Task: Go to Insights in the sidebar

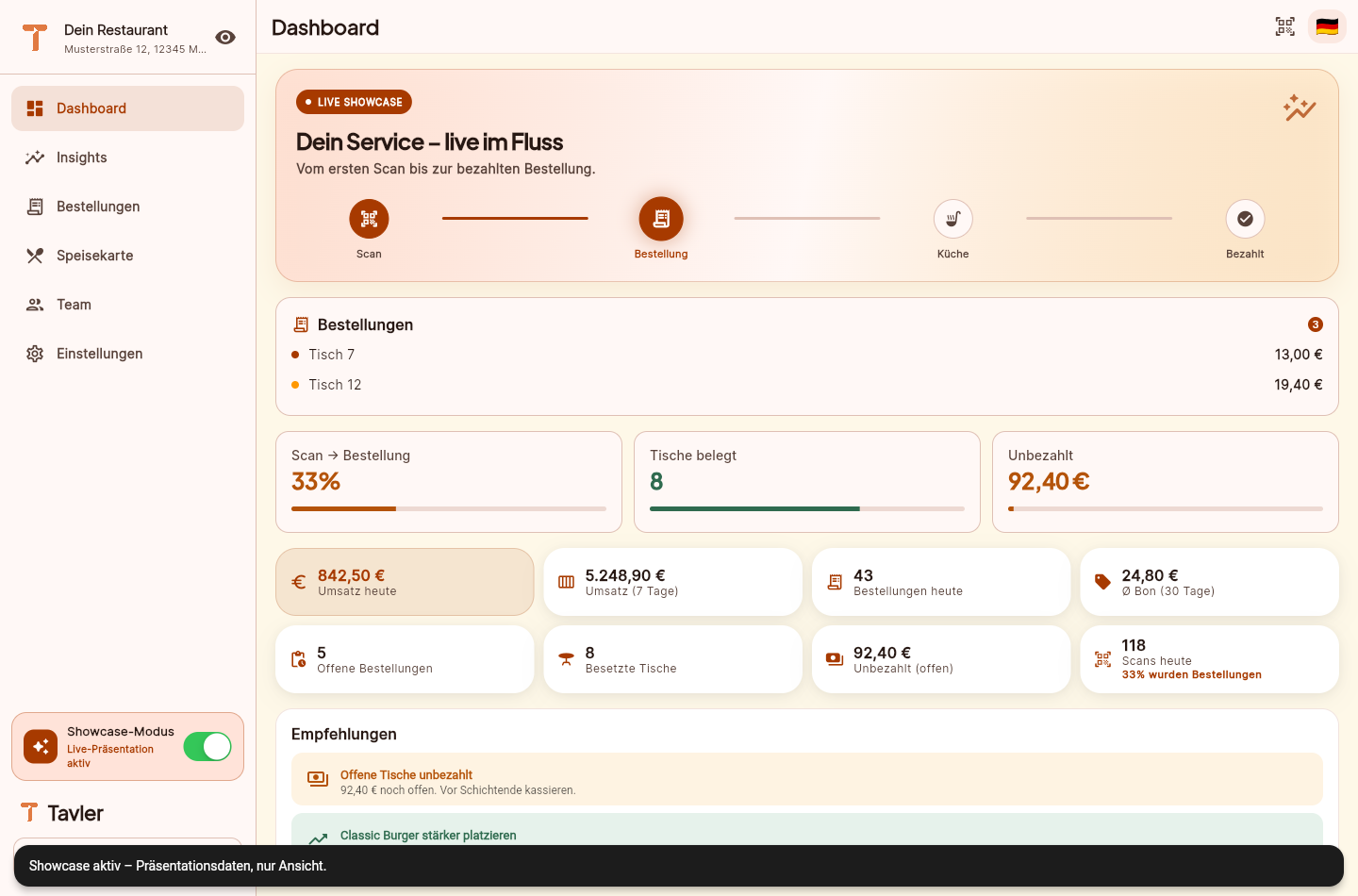Action: point(127,158)
